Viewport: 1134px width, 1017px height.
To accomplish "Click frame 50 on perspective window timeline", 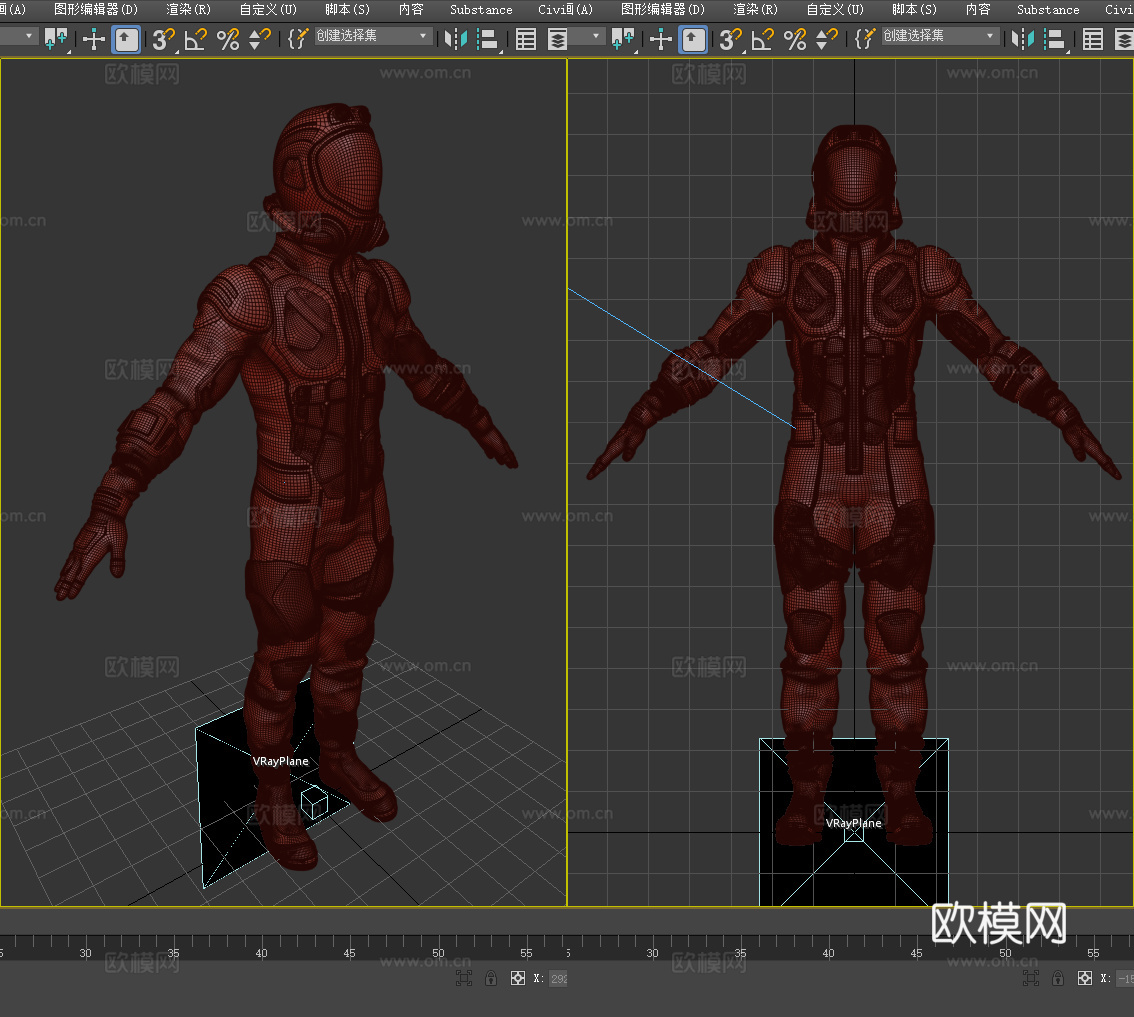I will (438, 953).
